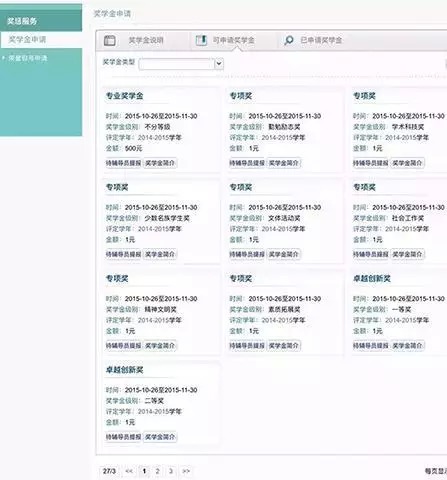This screenshot has width=447, height=480.
Task: Click 待辅导员提报 on the 勤勉励志奖 card
Action: [x=247, y=163]
